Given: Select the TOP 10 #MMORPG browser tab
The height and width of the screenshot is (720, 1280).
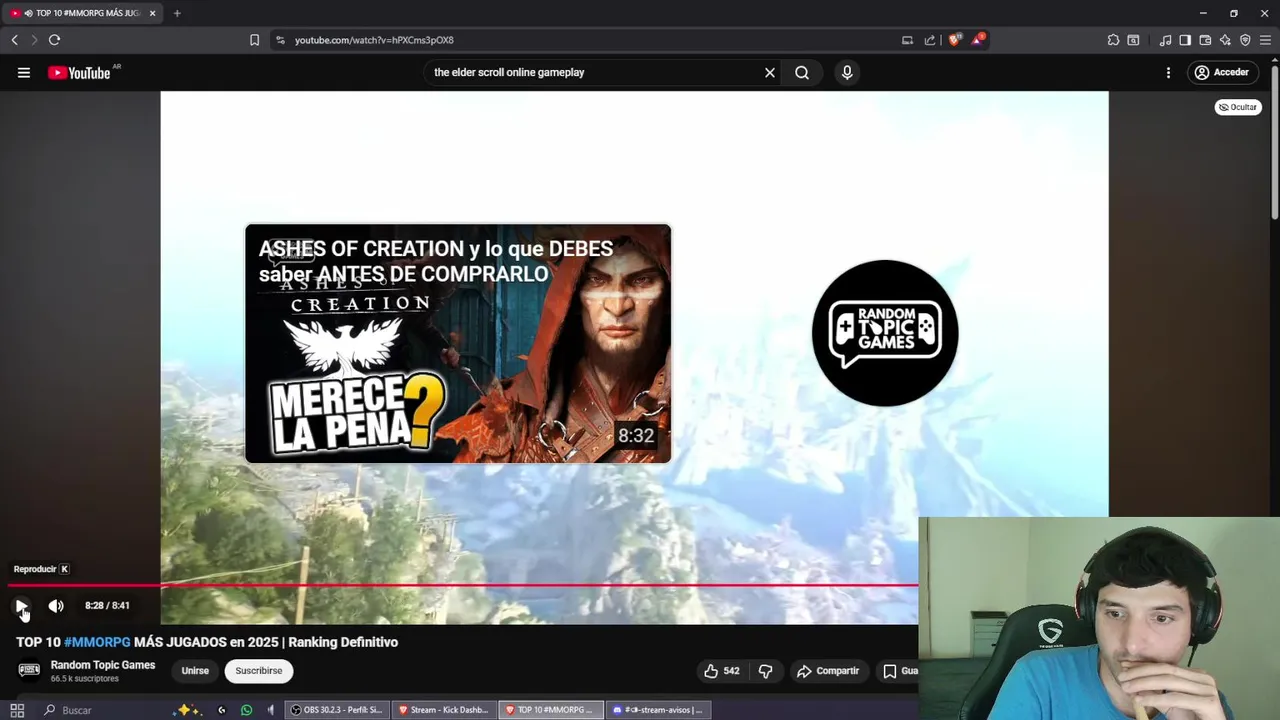Looking at the screenshot, I should tap(81, 13).
